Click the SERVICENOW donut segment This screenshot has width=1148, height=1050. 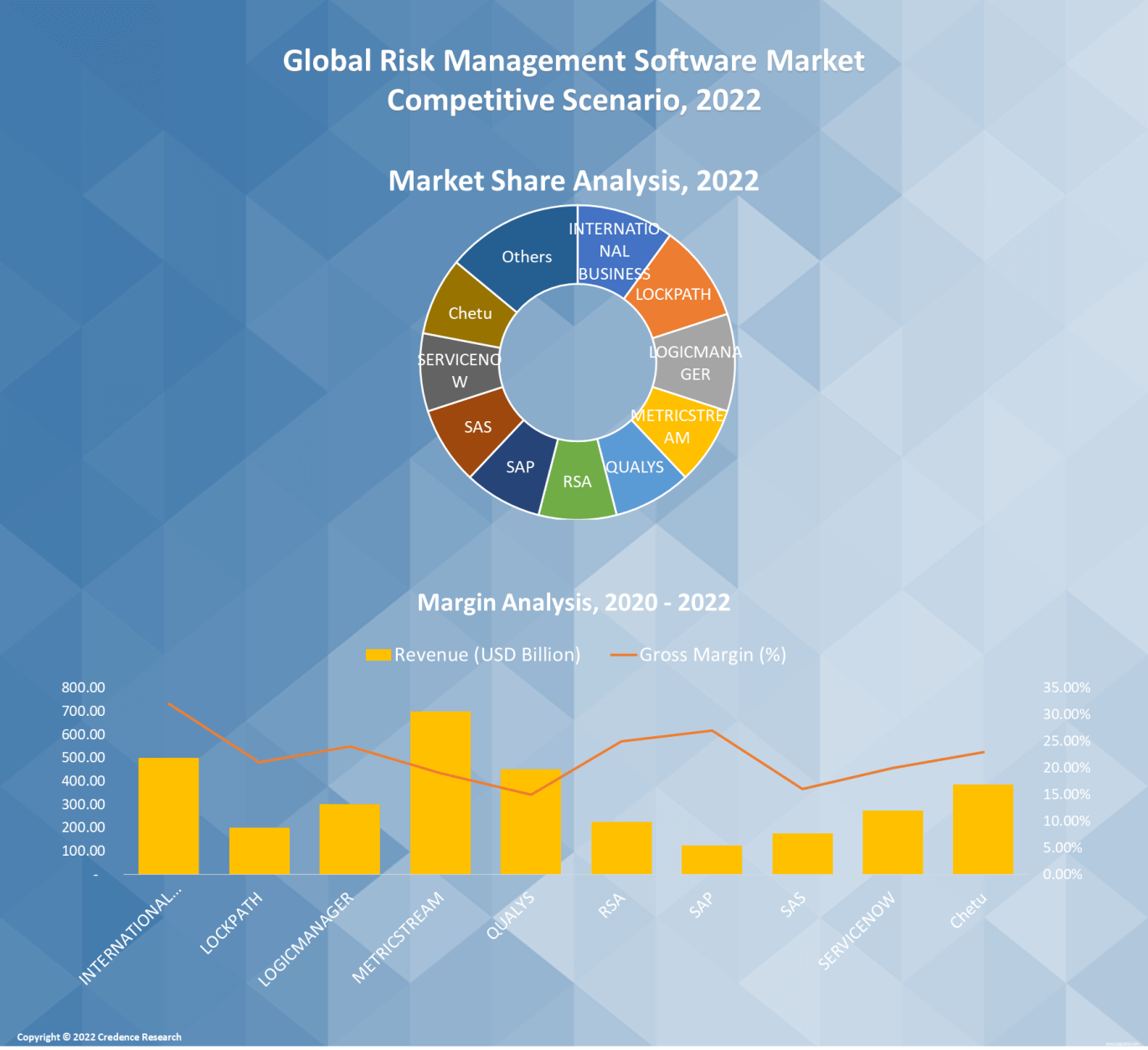(x=459, y=371)
